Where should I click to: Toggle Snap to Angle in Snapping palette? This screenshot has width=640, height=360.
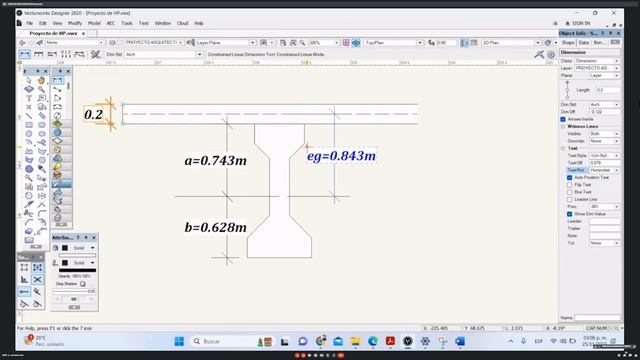pos(24,280)
